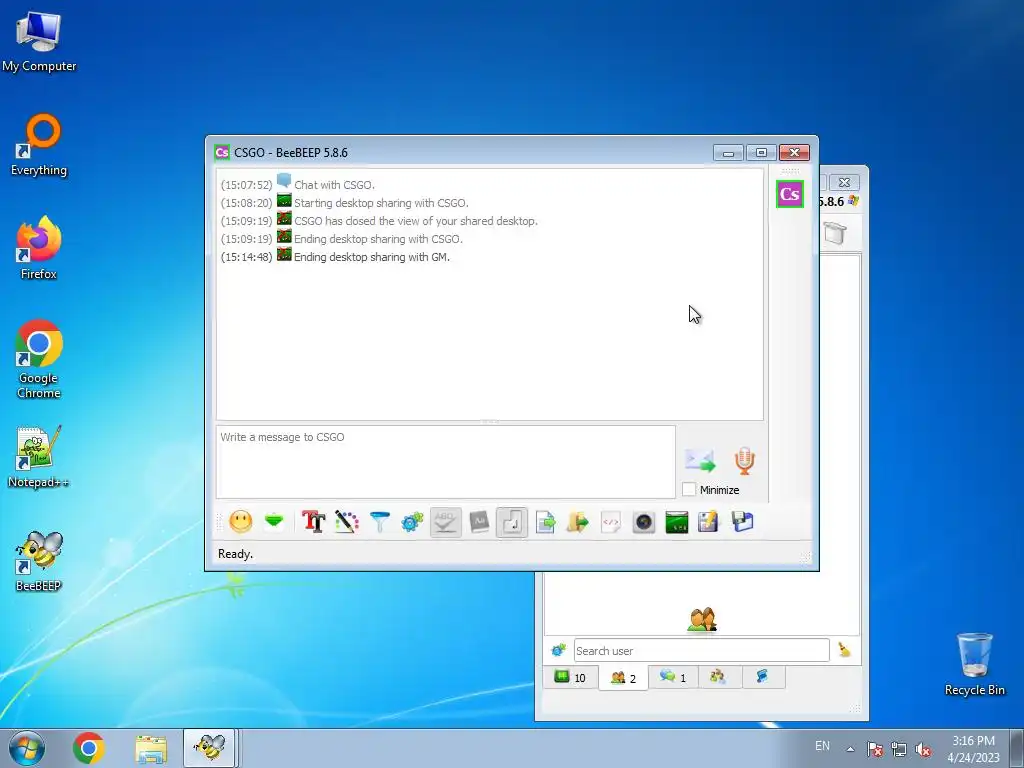Click in Search user field in main window

(701, 650)
